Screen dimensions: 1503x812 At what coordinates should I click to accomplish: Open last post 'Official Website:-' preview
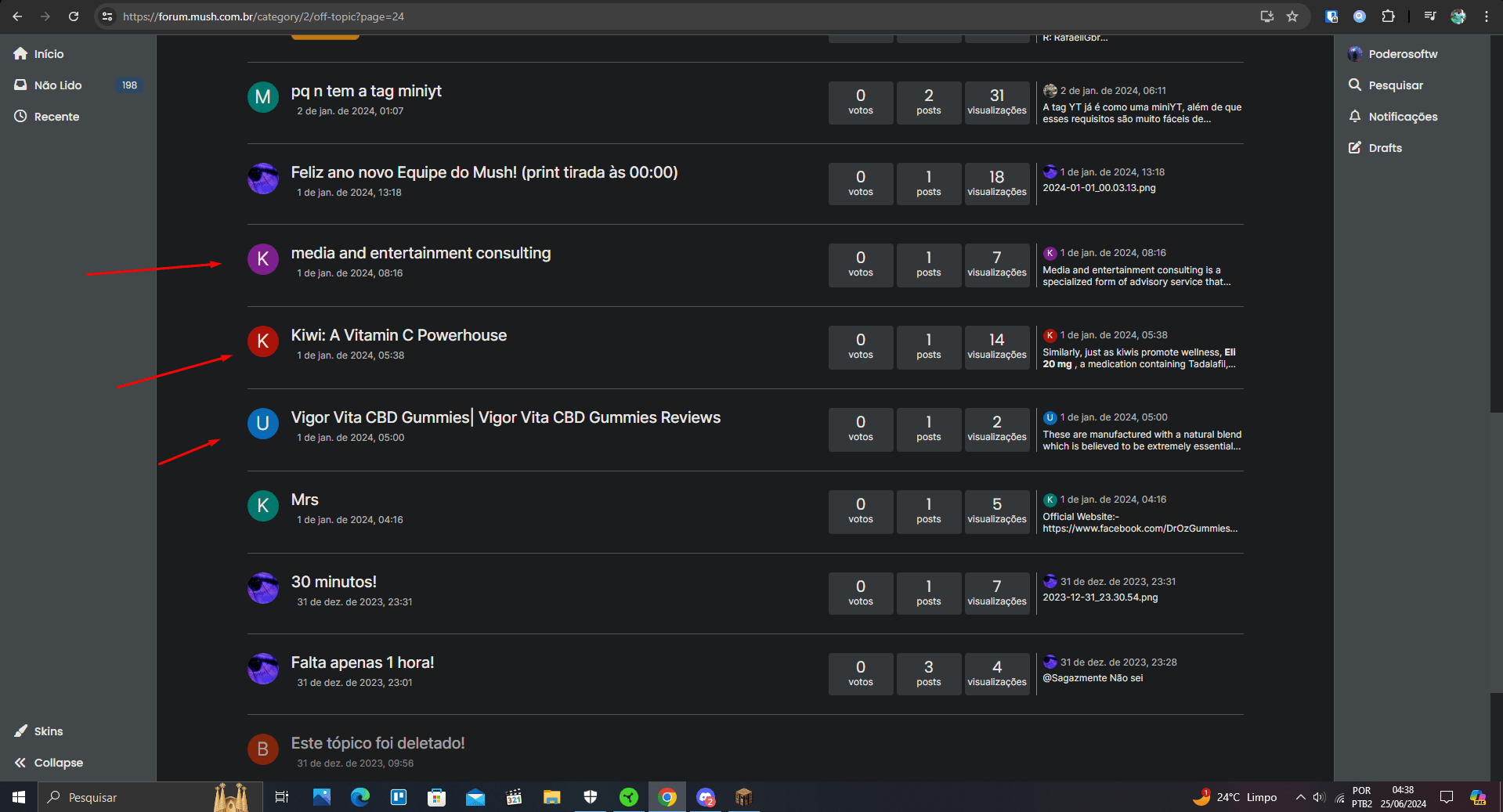tap(1140, 522)
